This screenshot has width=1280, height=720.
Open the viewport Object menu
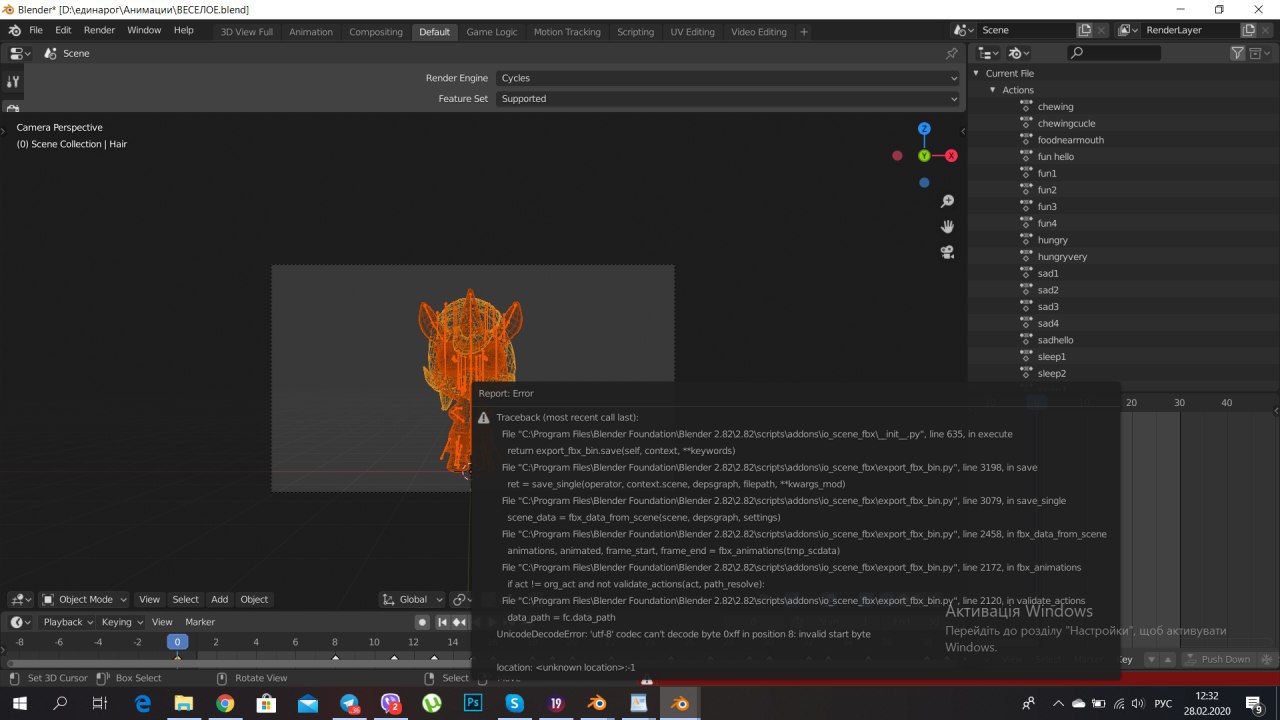point(254,599)
